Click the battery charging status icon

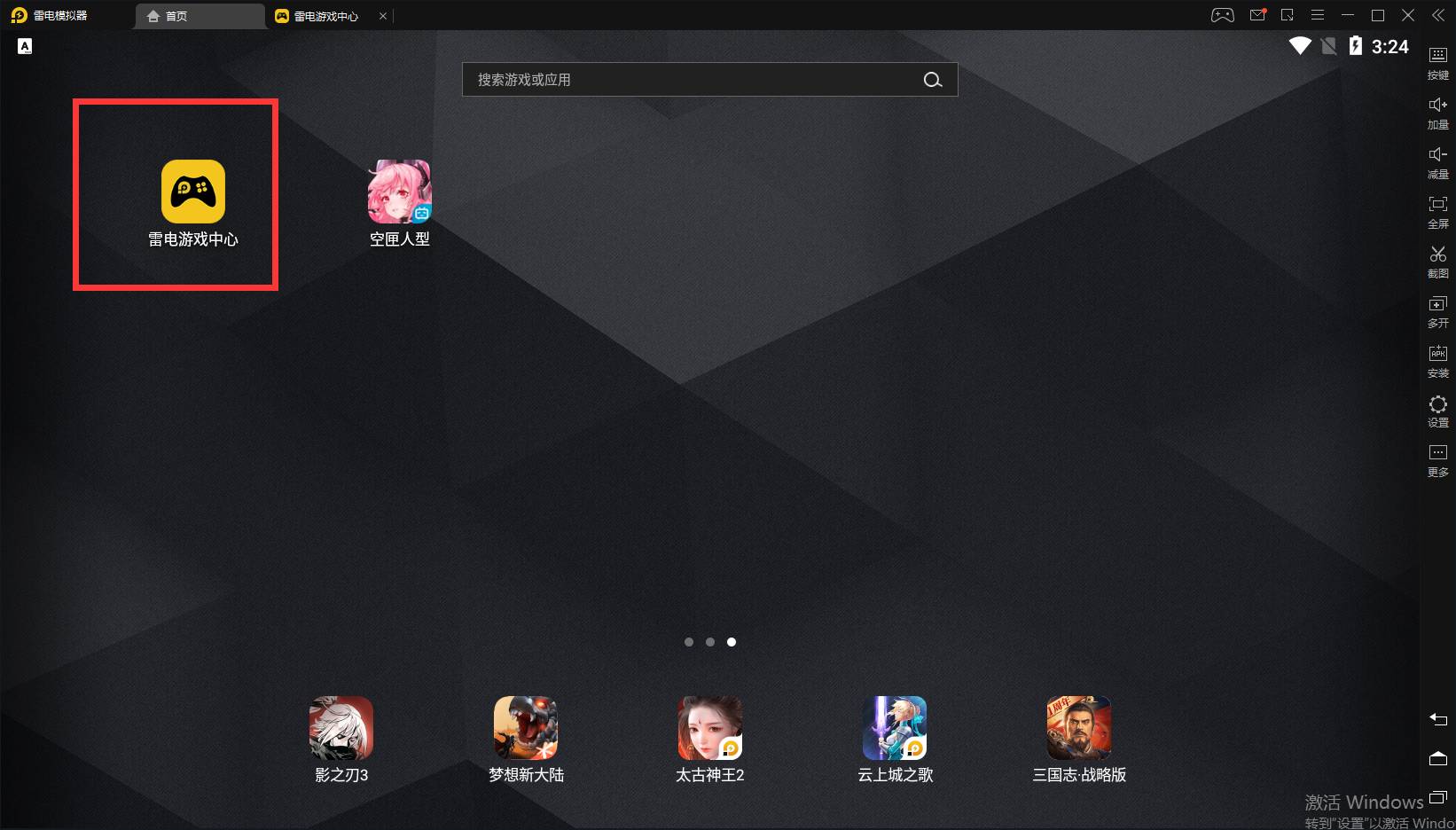point(1356,46)
